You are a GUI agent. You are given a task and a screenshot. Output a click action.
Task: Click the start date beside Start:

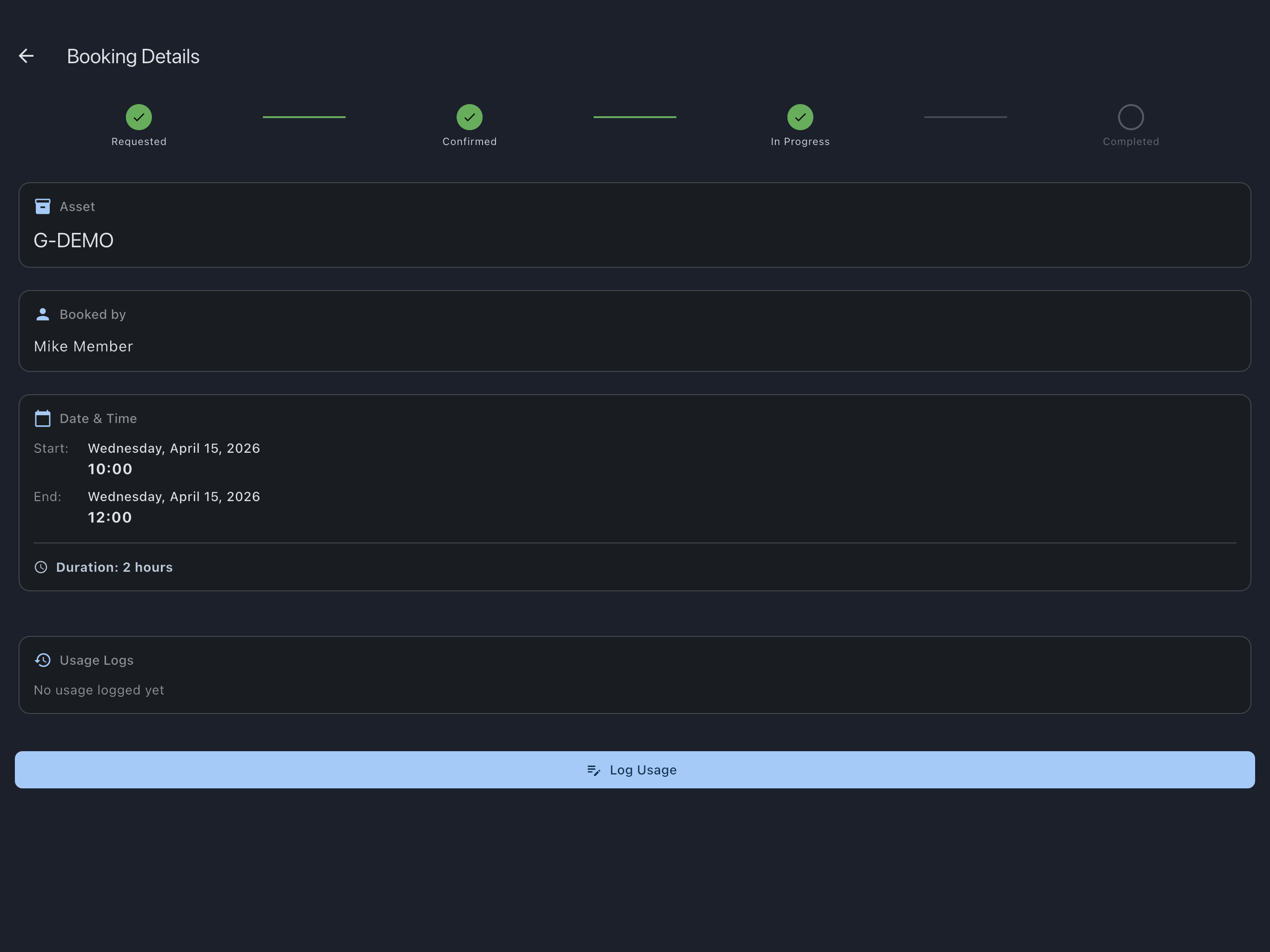click(174, 449)
